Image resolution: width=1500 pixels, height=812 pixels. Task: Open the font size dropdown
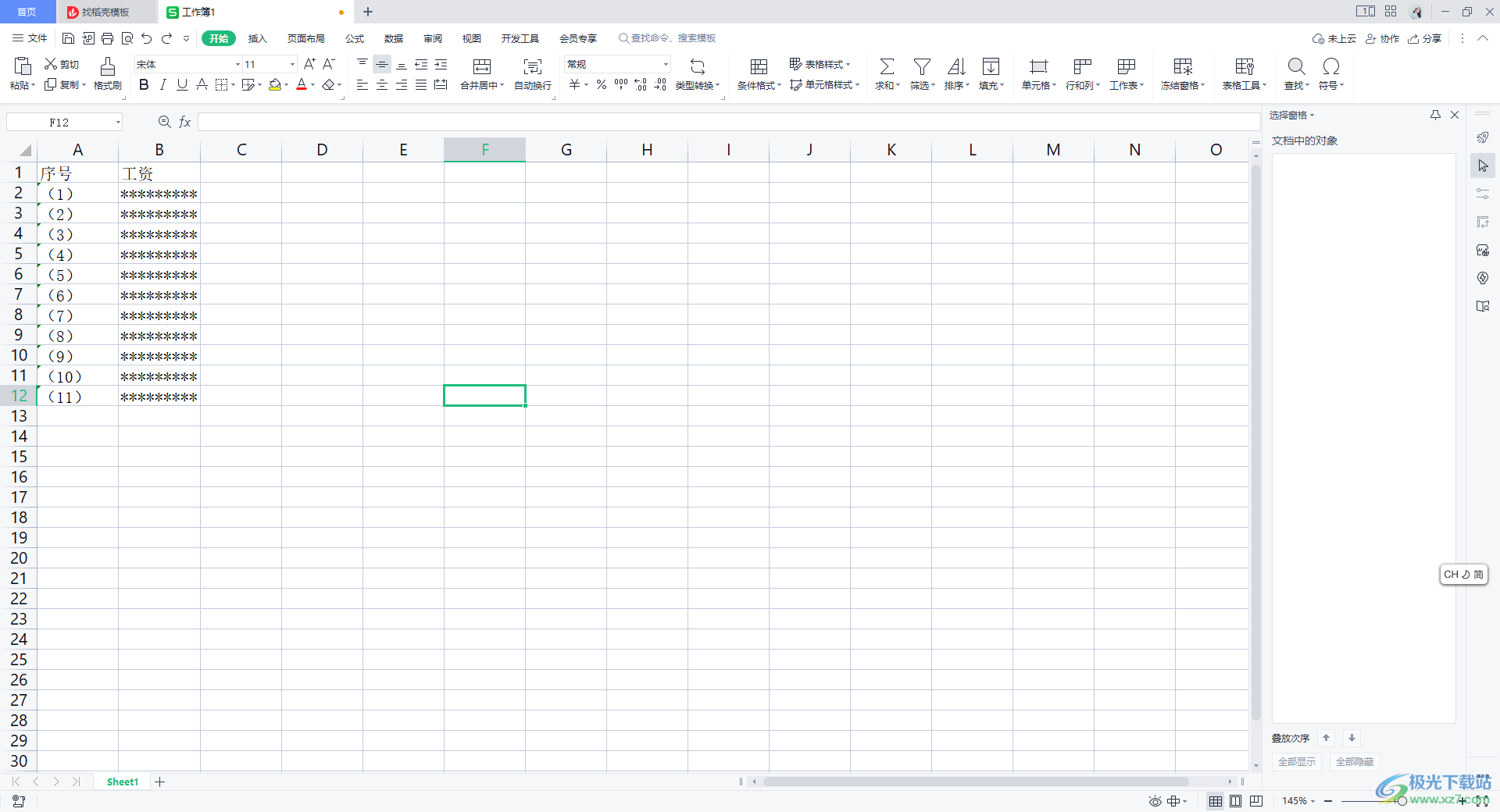pyautogui.click(x=292, y=64)
